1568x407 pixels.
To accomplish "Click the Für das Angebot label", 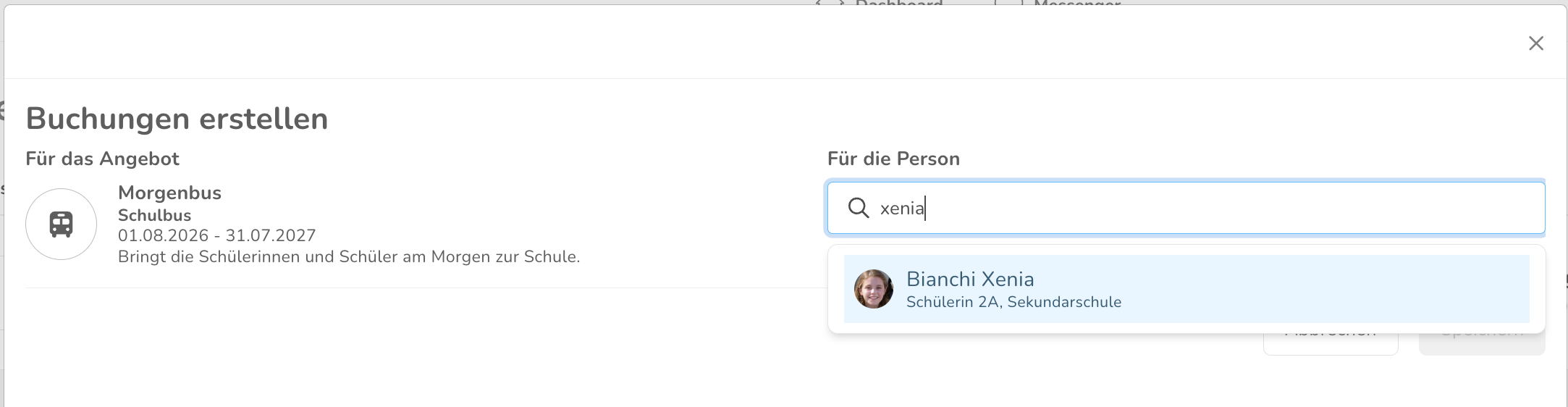I will pyautogui.click(x=102, y=159).
